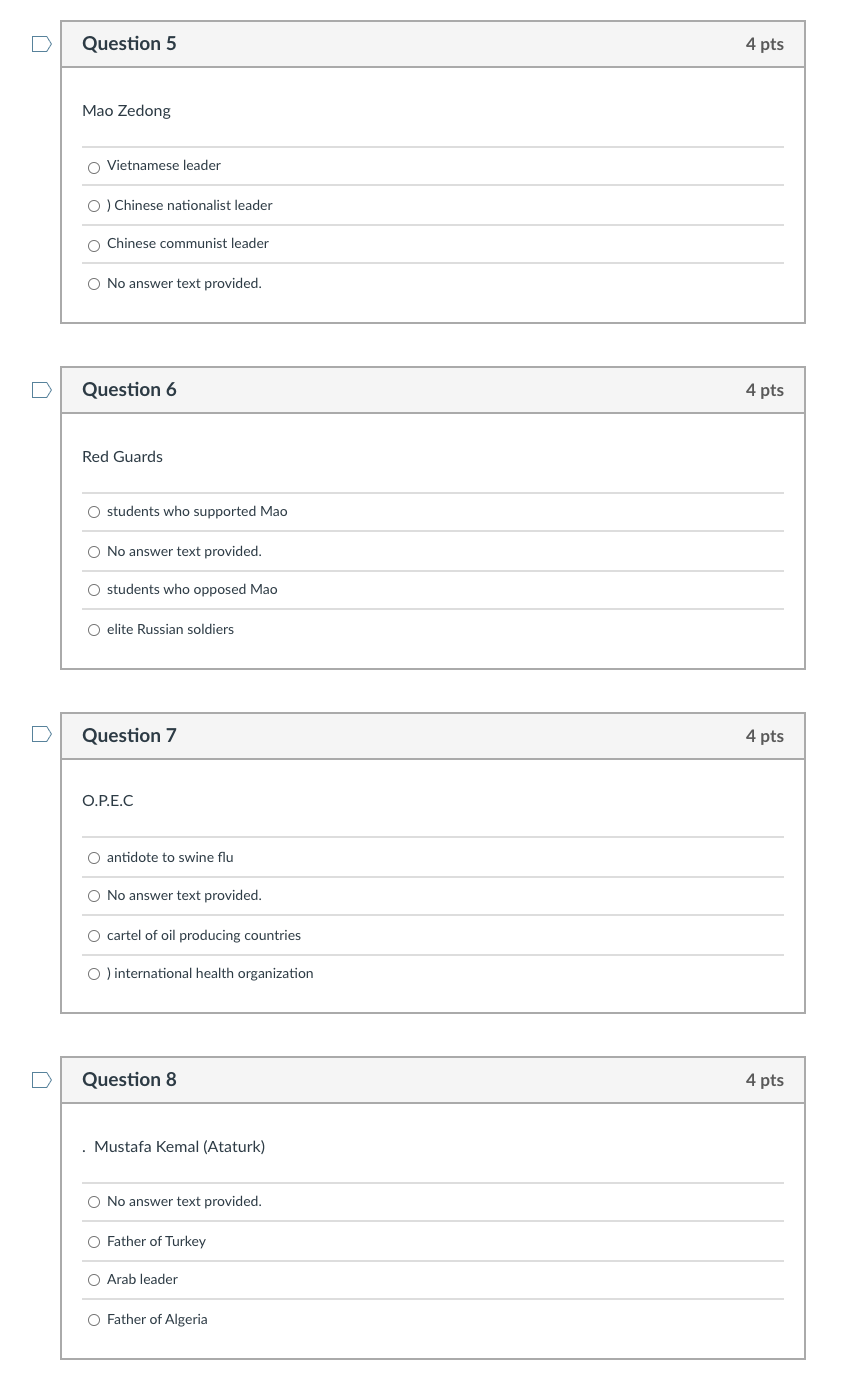Choose "Father of Turkey" for Mustafa Kemal
The height and width of the screenshot is (1388, 846).
(94, 1241)
